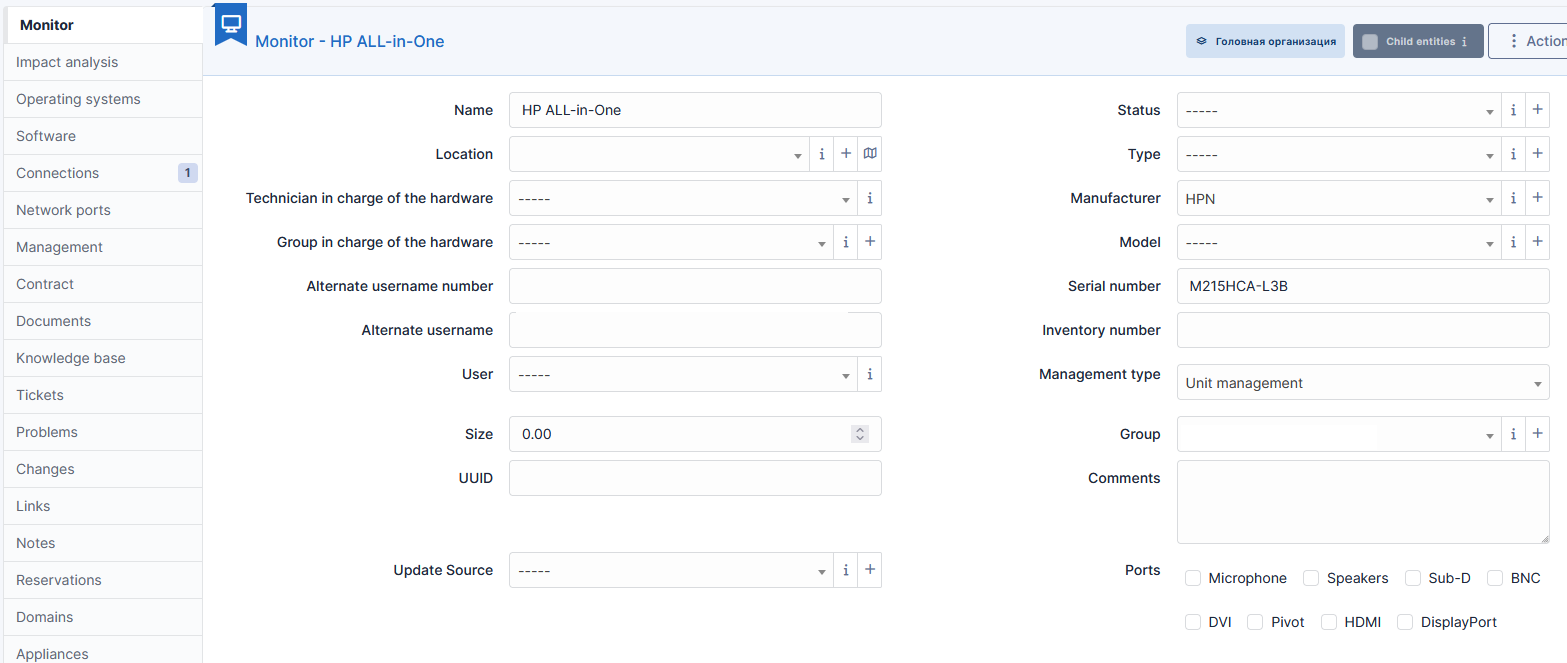The width and height of the screenshot is (1567, 663).
Task: Open the Management tab
Action: (x=103, y=247)
